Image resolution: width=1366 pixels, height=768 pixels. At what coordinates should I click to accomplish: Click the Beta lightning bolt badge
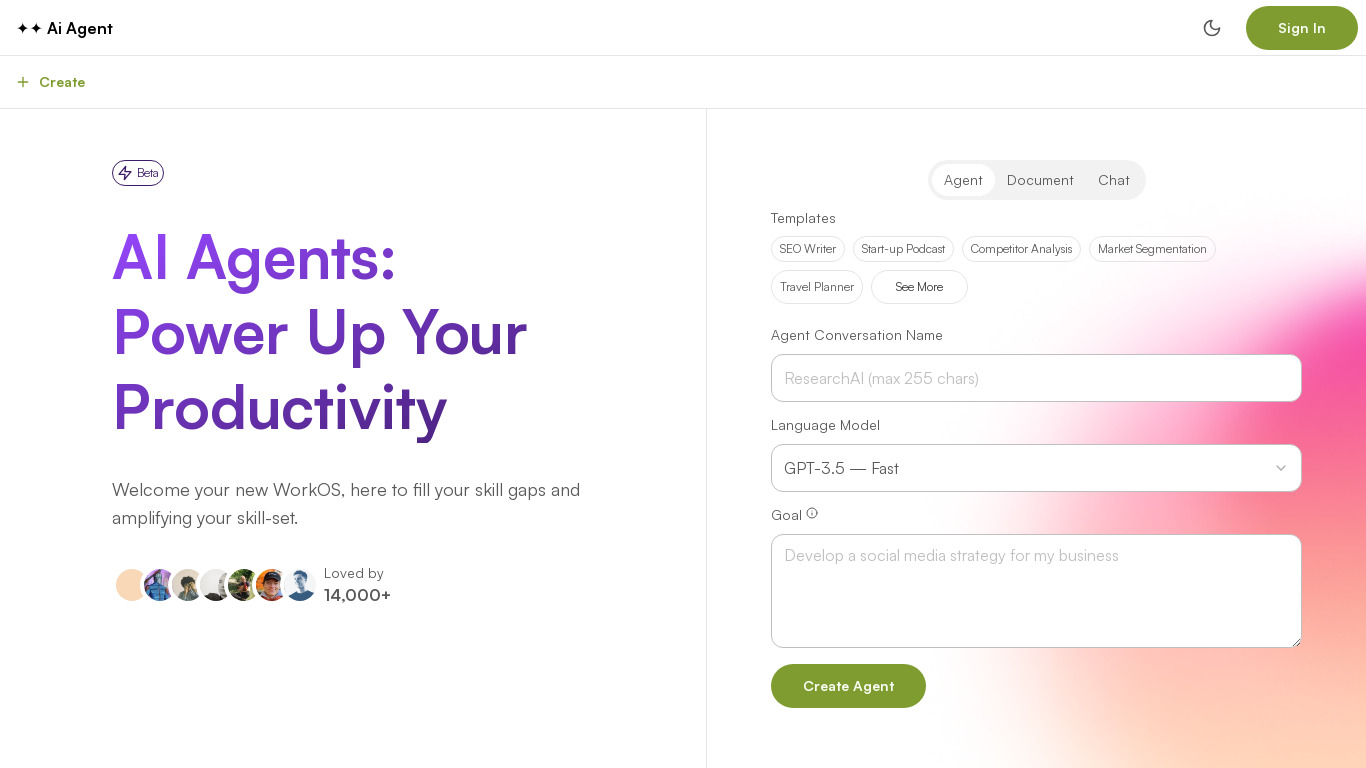[138, 173]
